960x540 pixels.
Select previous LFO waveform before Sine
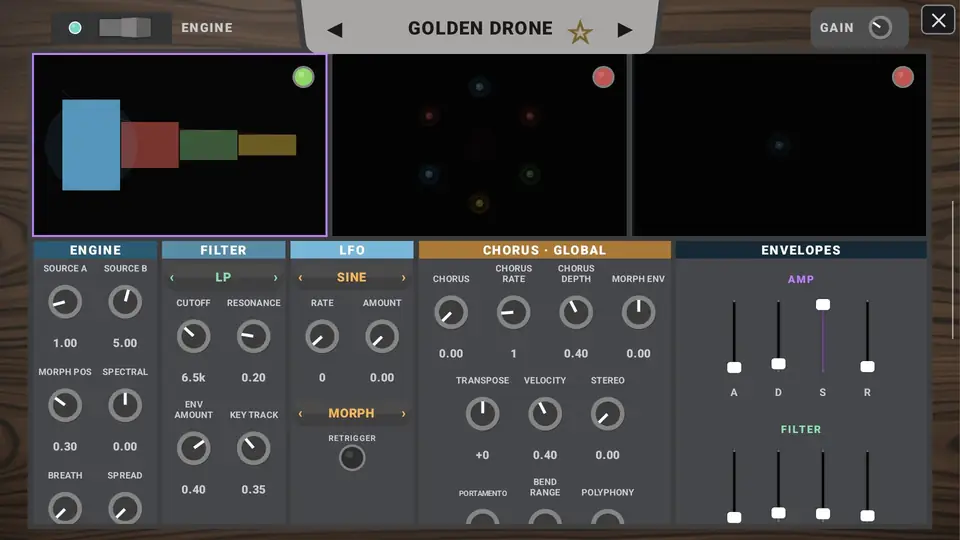click(x=300, y=278)
